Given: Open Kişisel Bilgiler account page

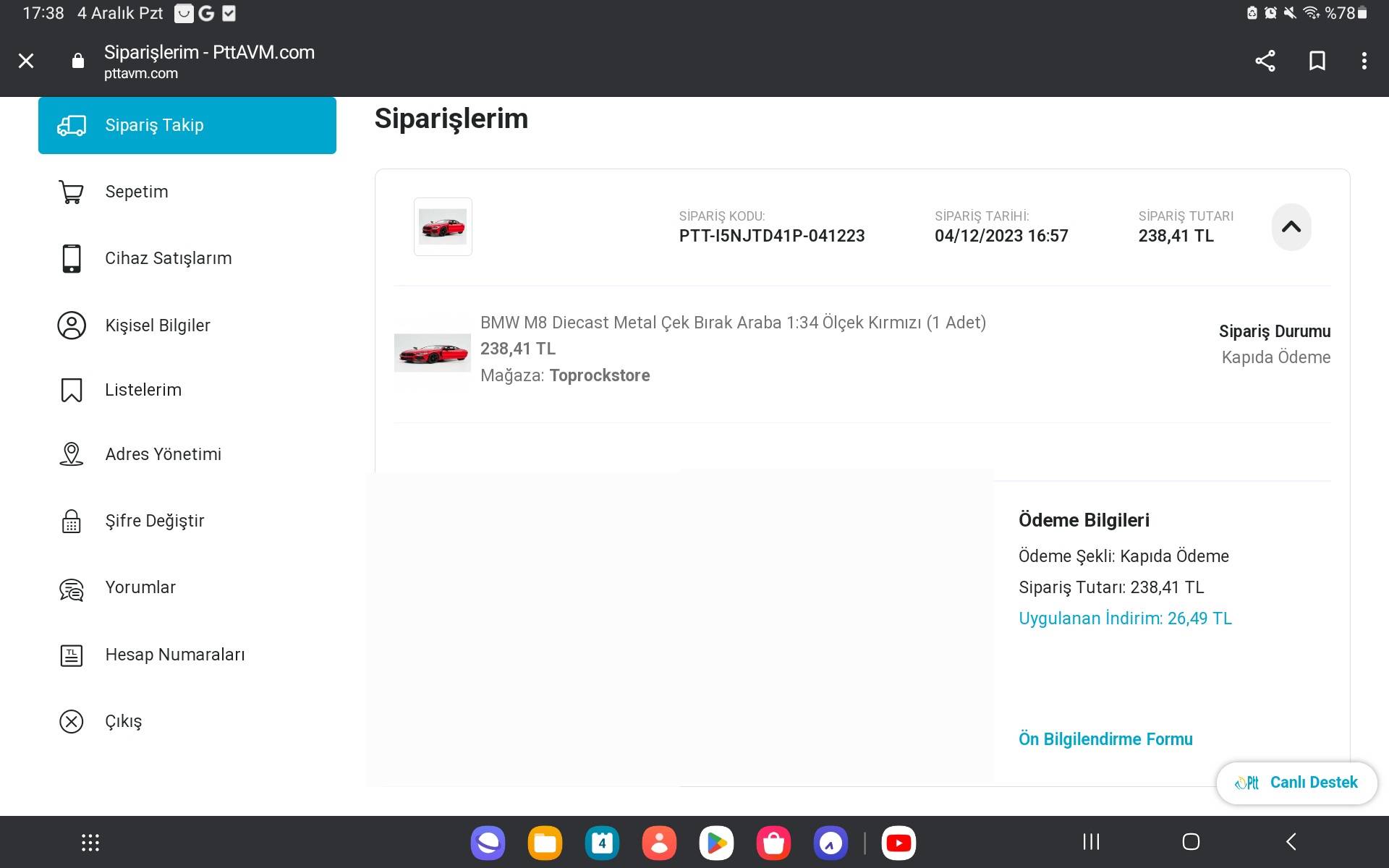Looking at the screenshot, I should (157, 325).
